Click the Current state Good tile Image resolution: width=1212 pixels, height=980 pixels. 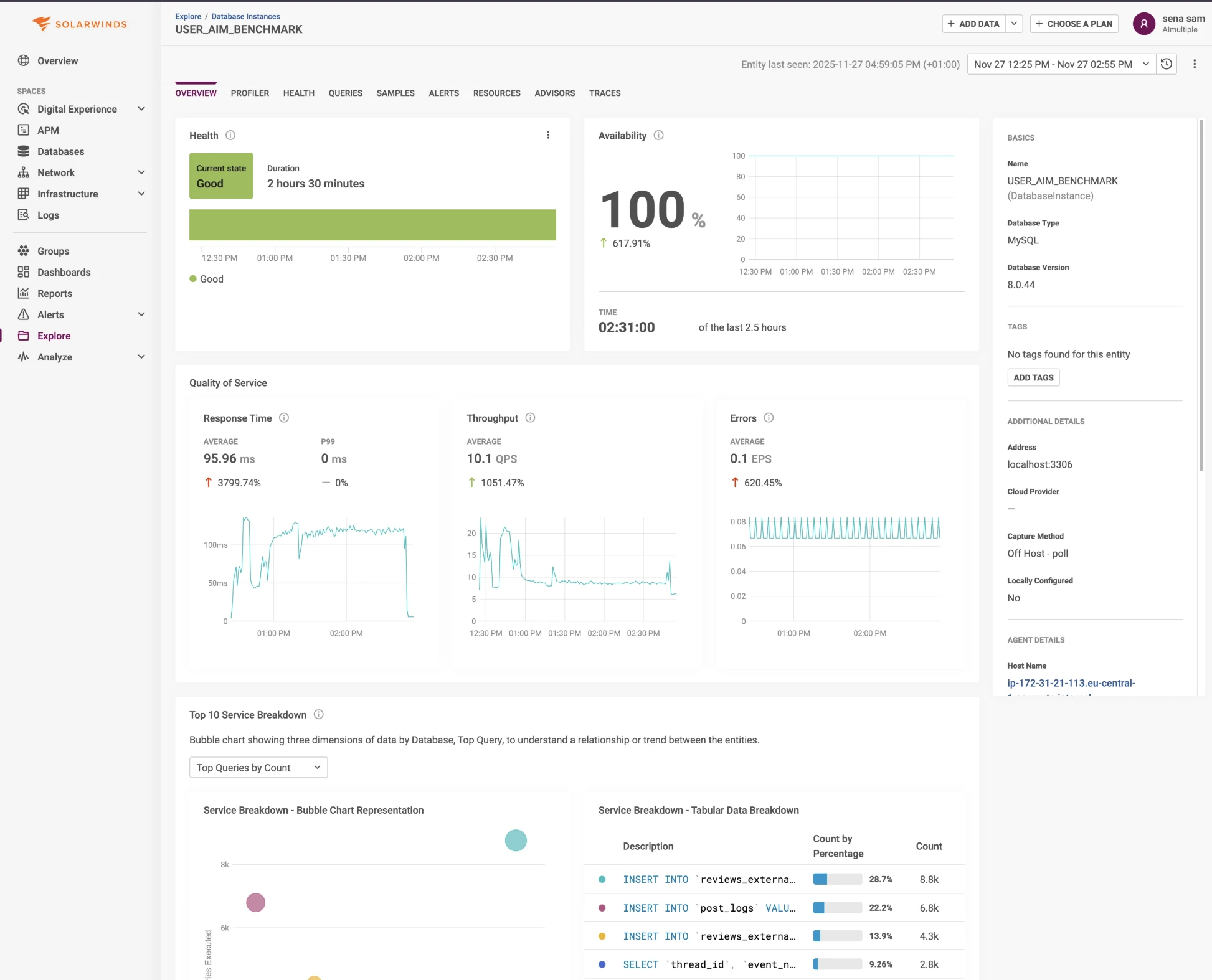[221, 176]
